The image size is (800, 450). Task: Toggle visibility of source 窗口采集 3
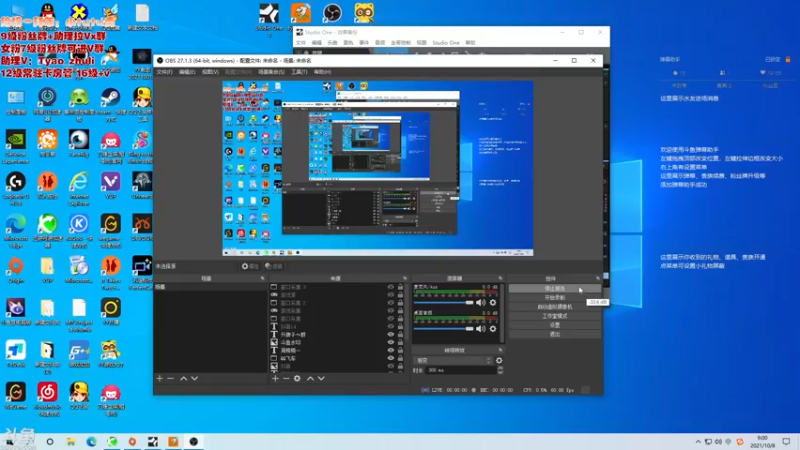(391, 287)
